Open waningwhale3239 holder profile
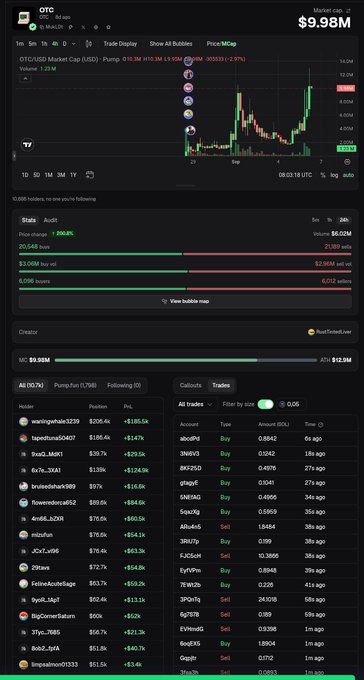The height and width of the screenshot is (680, 364). 55,422
